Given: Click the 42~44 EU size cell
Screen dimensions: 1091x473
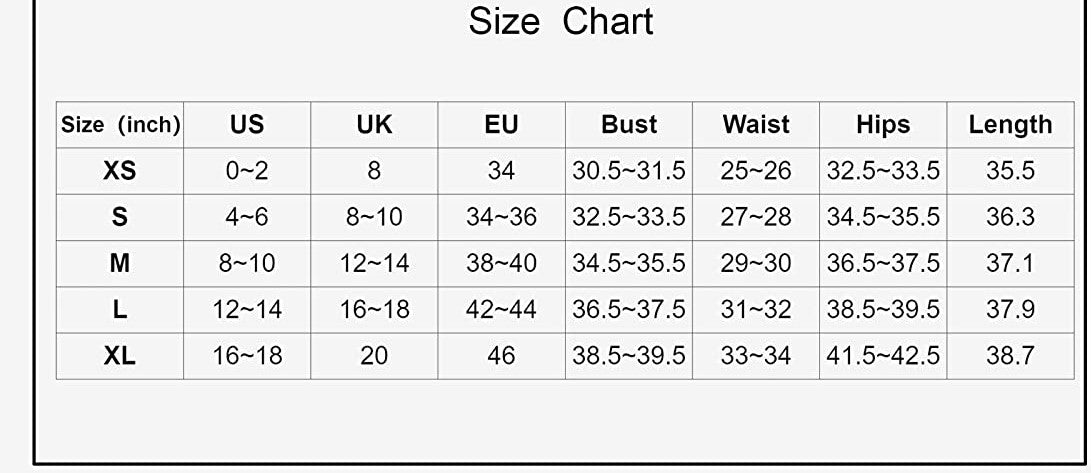Looking at the screenshot, I should tap(502, 310).
